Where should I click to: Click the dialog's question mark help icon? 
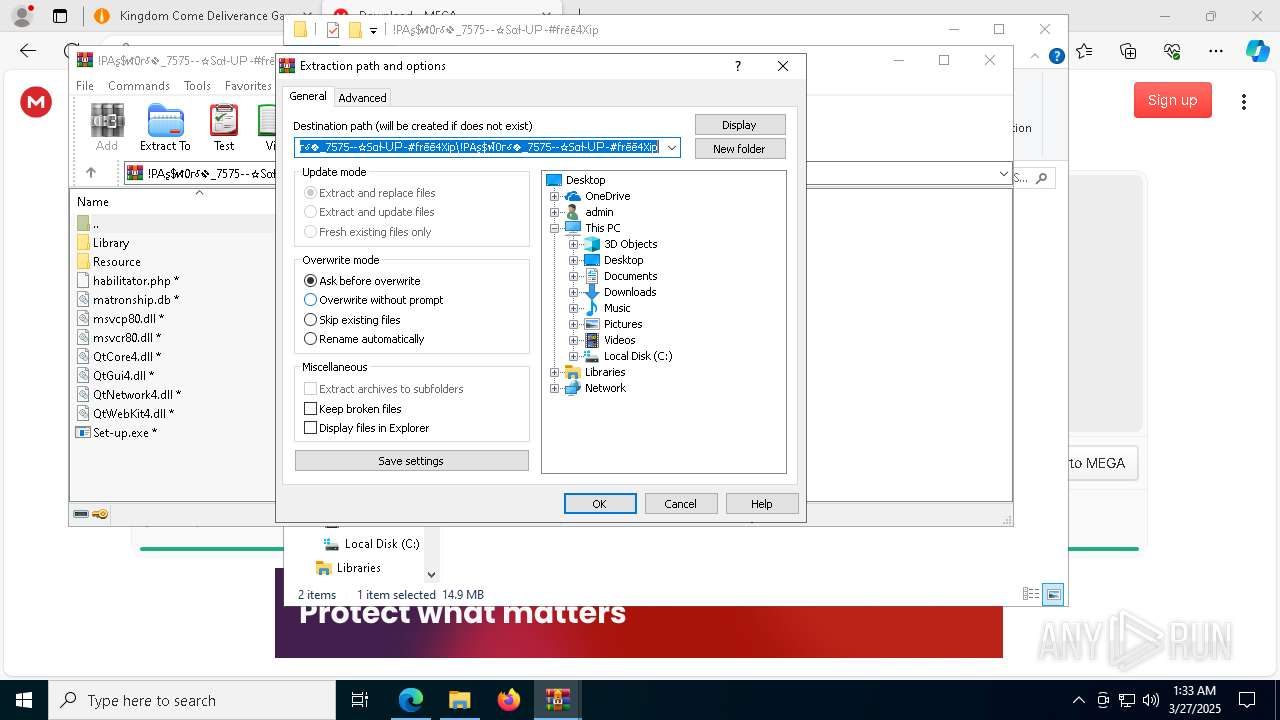coord(738,66)
